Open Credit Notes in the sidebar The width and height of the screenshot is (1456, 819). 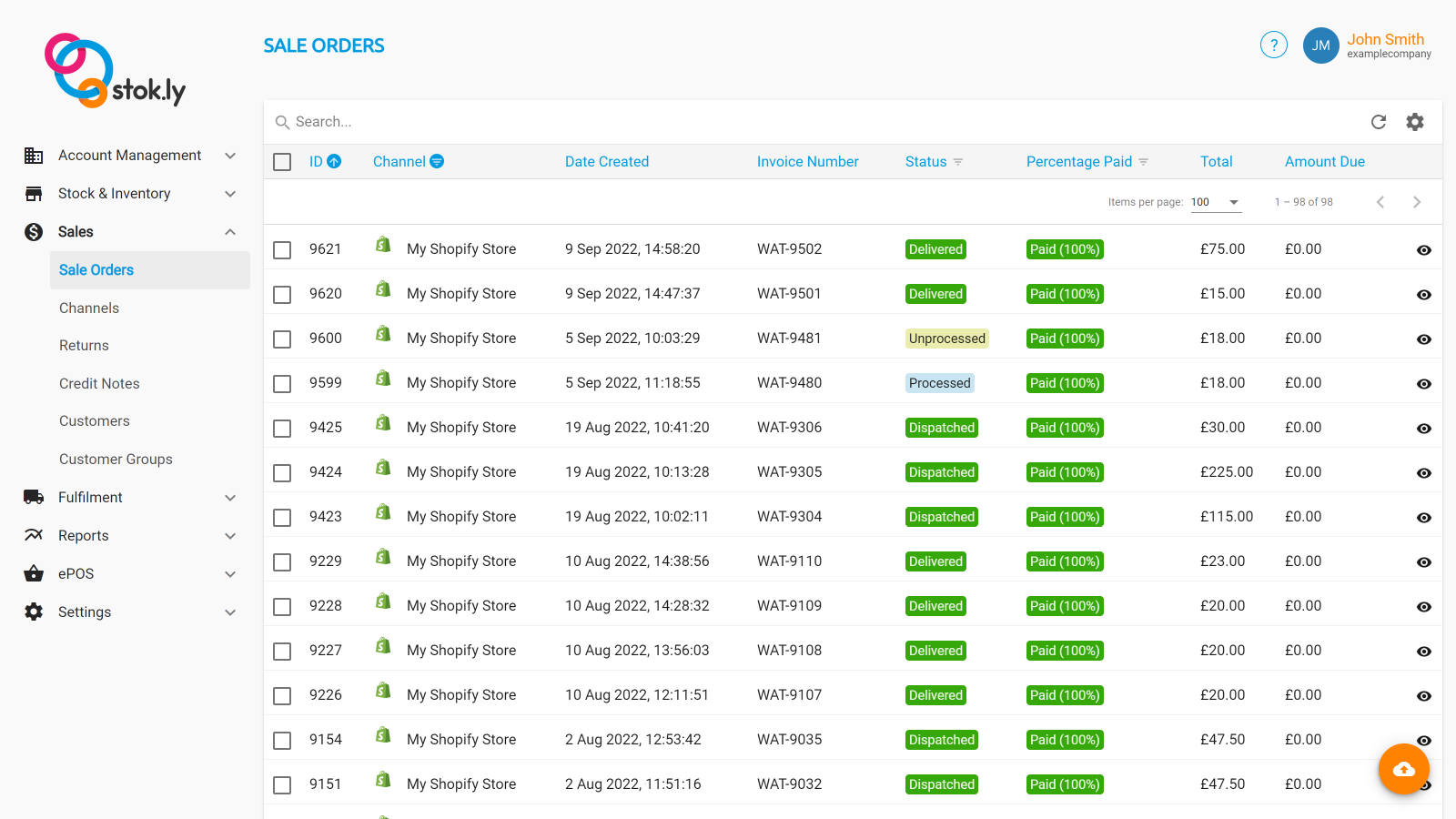pos(99,384)
